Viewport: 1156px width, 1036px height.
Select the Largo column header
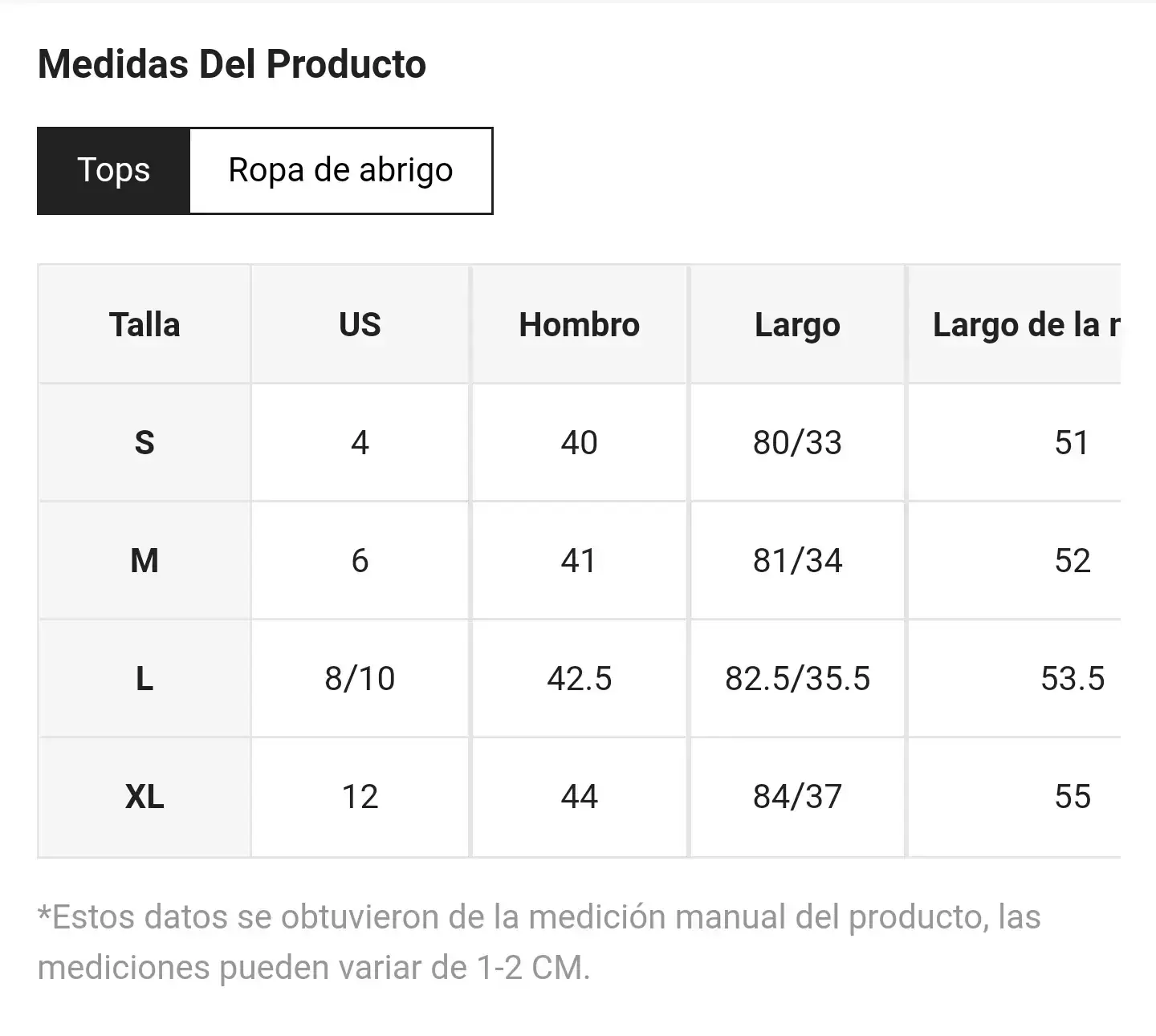797,324
